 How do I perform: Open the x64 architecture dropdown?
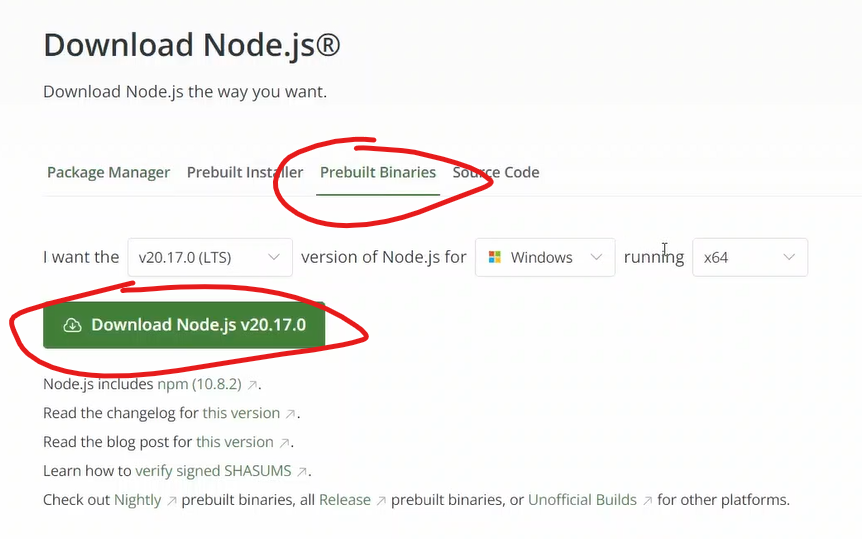(x=750, y=257)
